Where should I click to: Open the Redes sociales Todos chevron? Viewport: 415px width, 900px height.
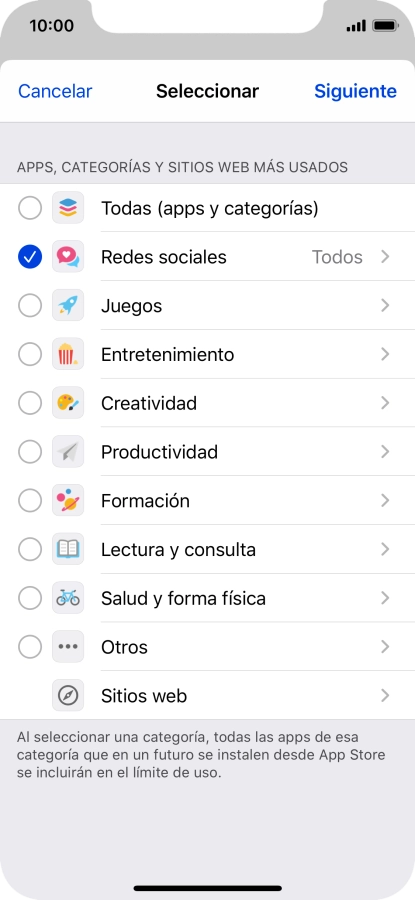385,257
